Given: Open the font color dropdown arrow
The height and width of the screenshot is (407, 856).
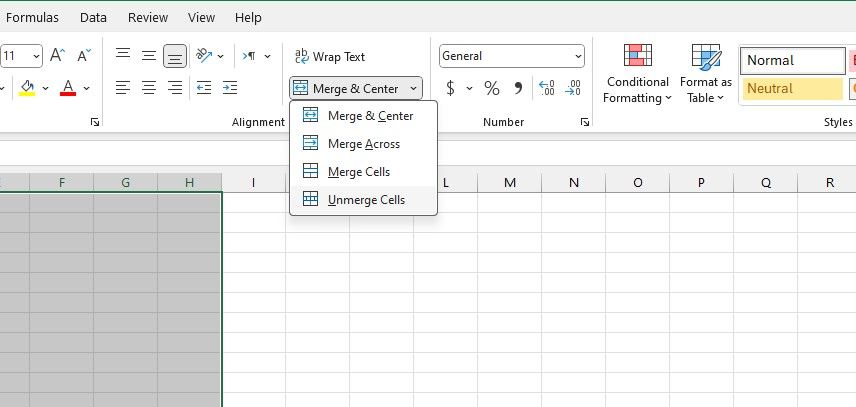Looking at the screenshot, I should click(87, 88).
